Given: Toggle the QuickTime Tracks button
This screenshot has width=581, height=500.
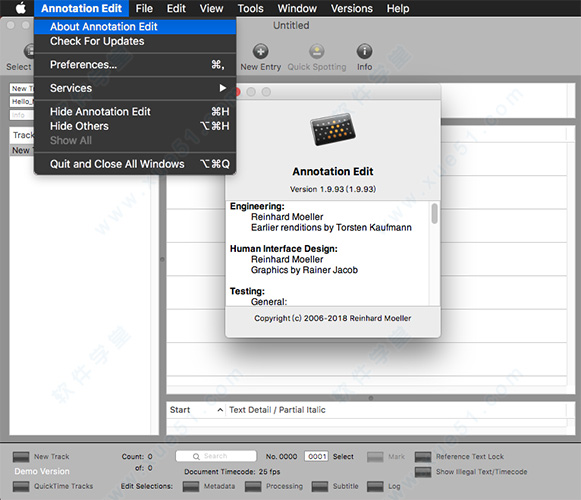Looking at the screenshot, I should [21, 486].
